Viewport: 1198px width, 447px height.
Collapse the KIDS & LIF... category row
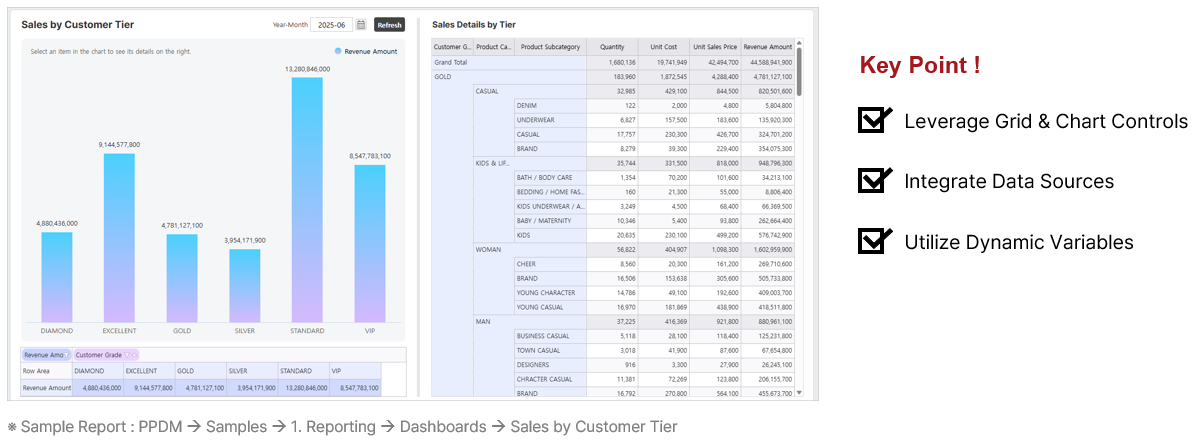(492, 162)
